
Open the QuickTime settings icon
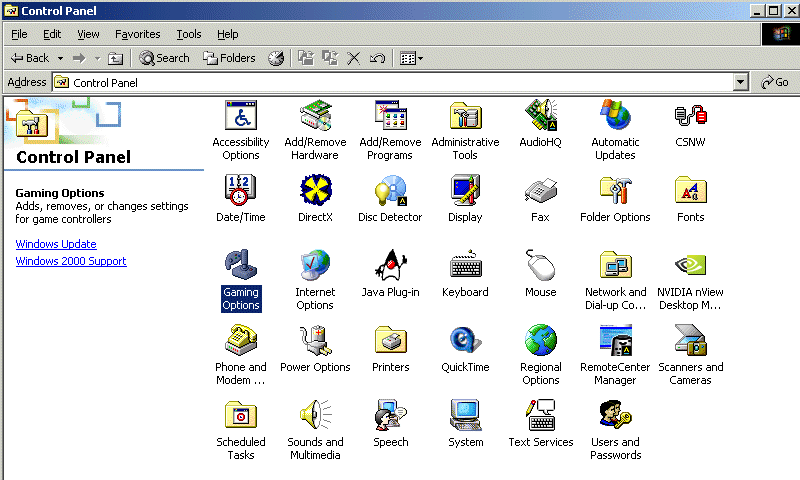[465, 340]
